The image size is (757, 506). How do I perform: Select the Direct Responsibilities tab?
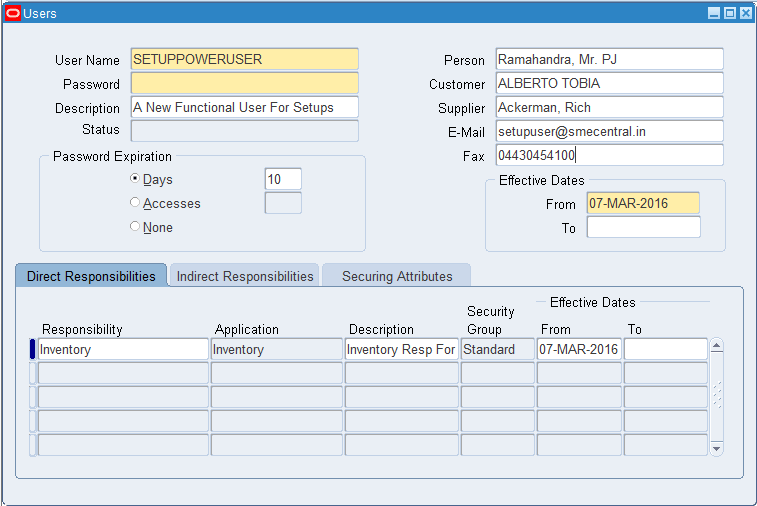91,276
